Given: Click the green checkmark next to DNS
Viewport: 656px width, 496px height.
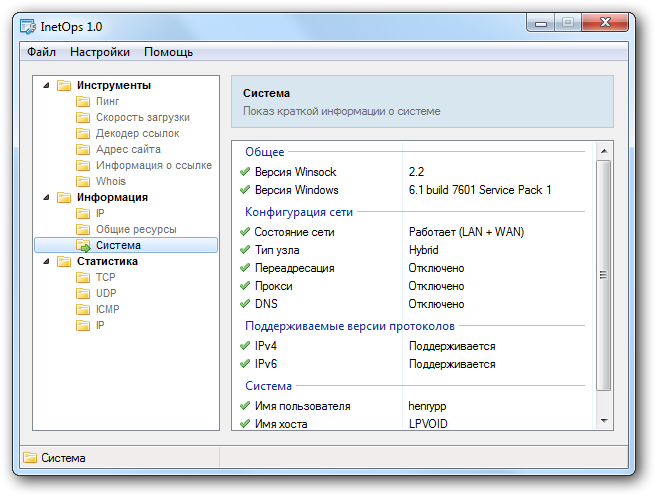Looking at the screenshot, I should point(245,304).
